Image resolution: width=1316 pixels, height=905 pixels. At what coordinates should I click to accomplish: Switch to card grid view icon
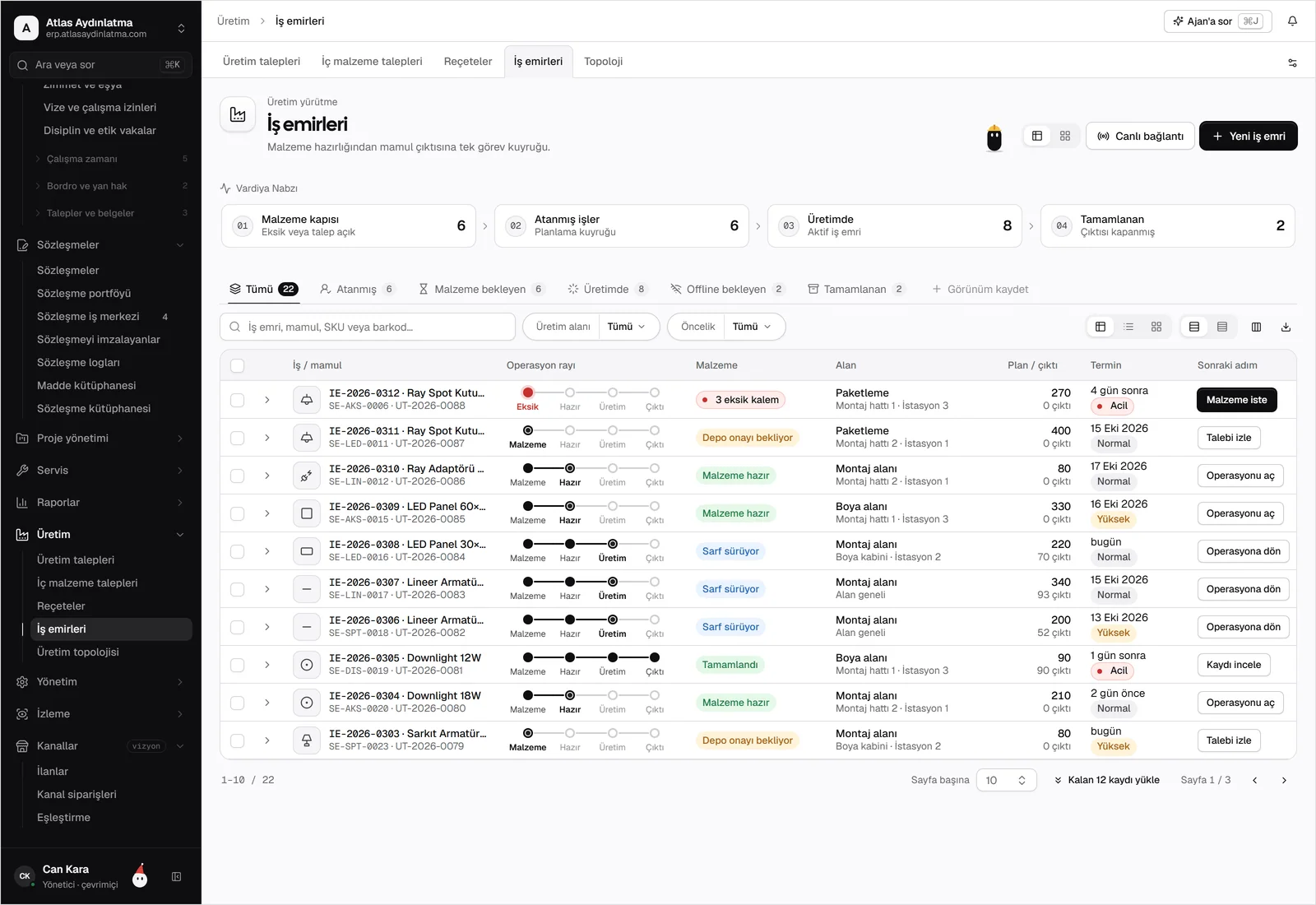[x=1156, y=327]
